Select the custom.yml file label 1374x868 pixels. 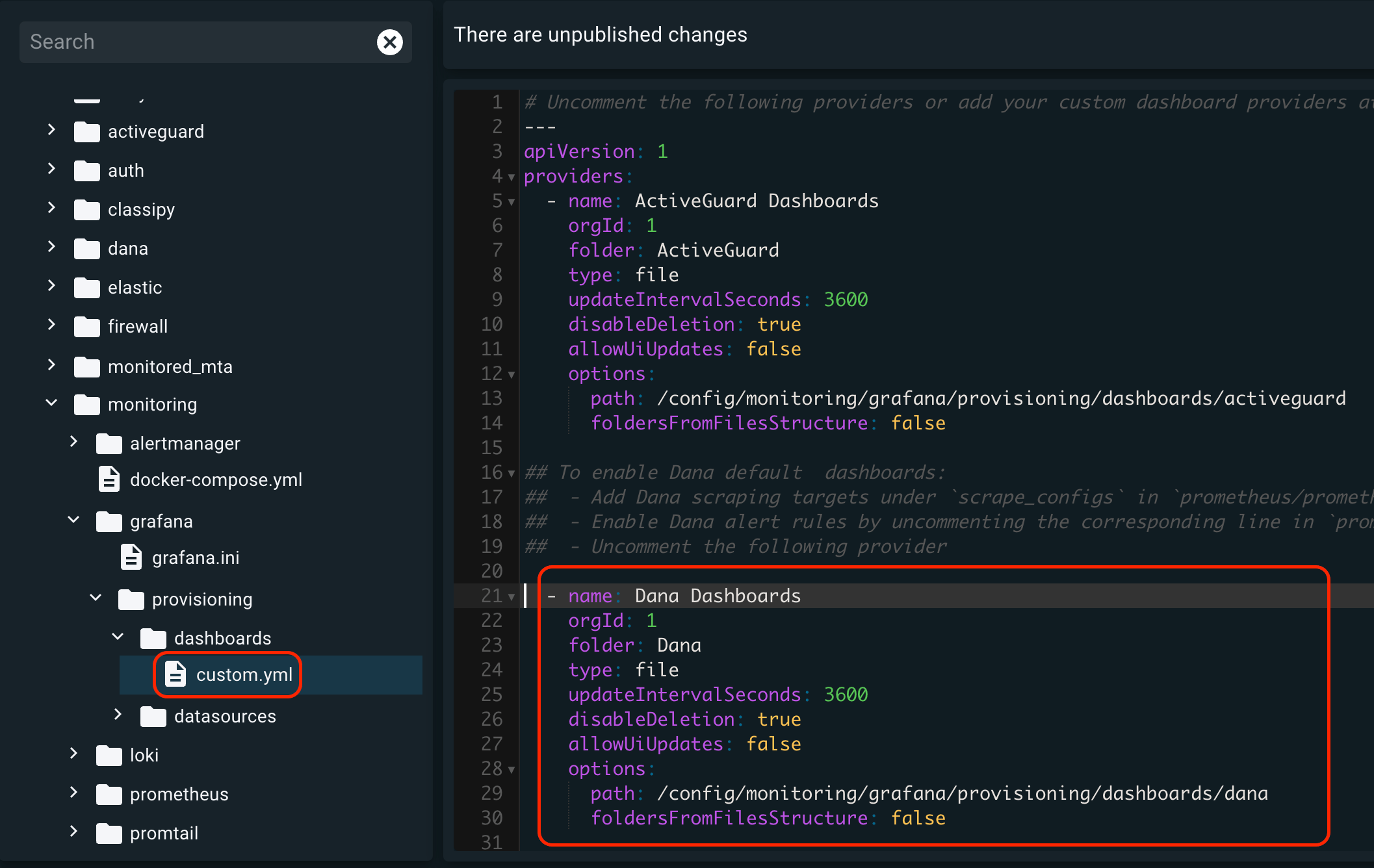pos(244,674)
